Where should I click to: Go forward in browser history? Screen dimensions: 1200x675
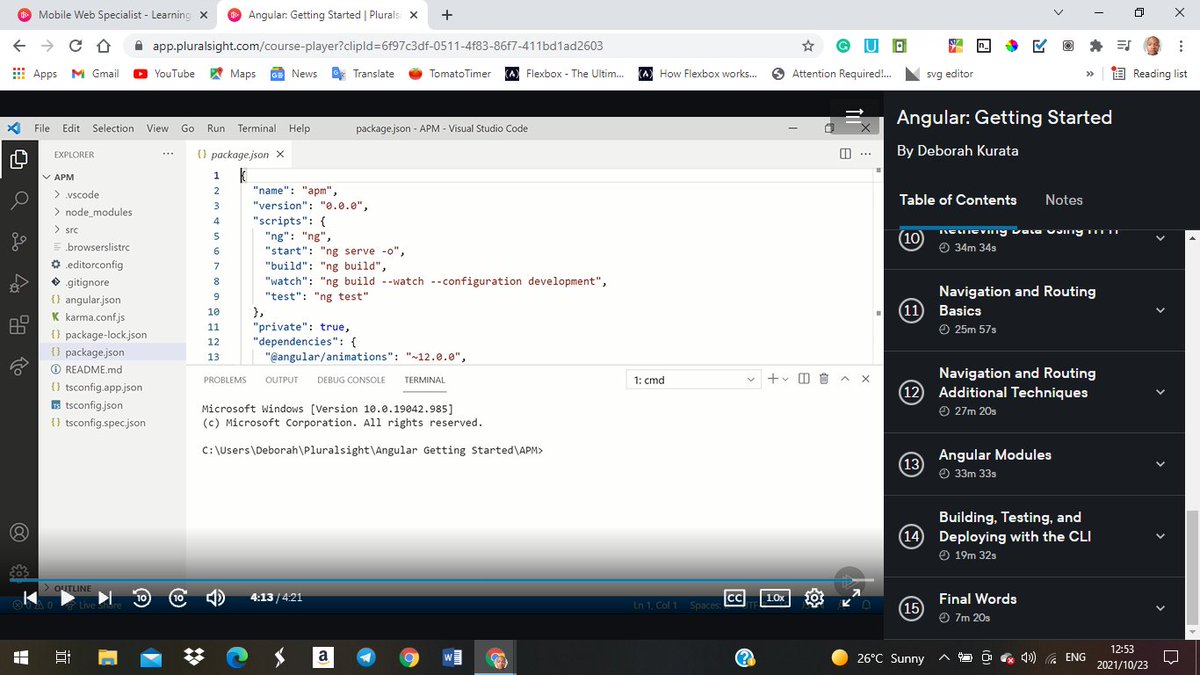click(x=48, y=46)
